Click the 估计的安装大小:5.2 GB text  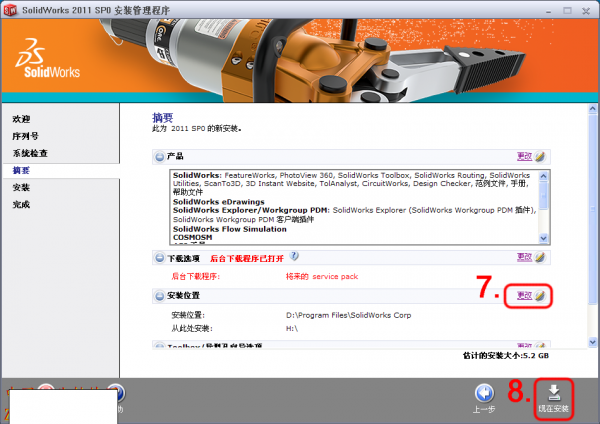point(506,356)
